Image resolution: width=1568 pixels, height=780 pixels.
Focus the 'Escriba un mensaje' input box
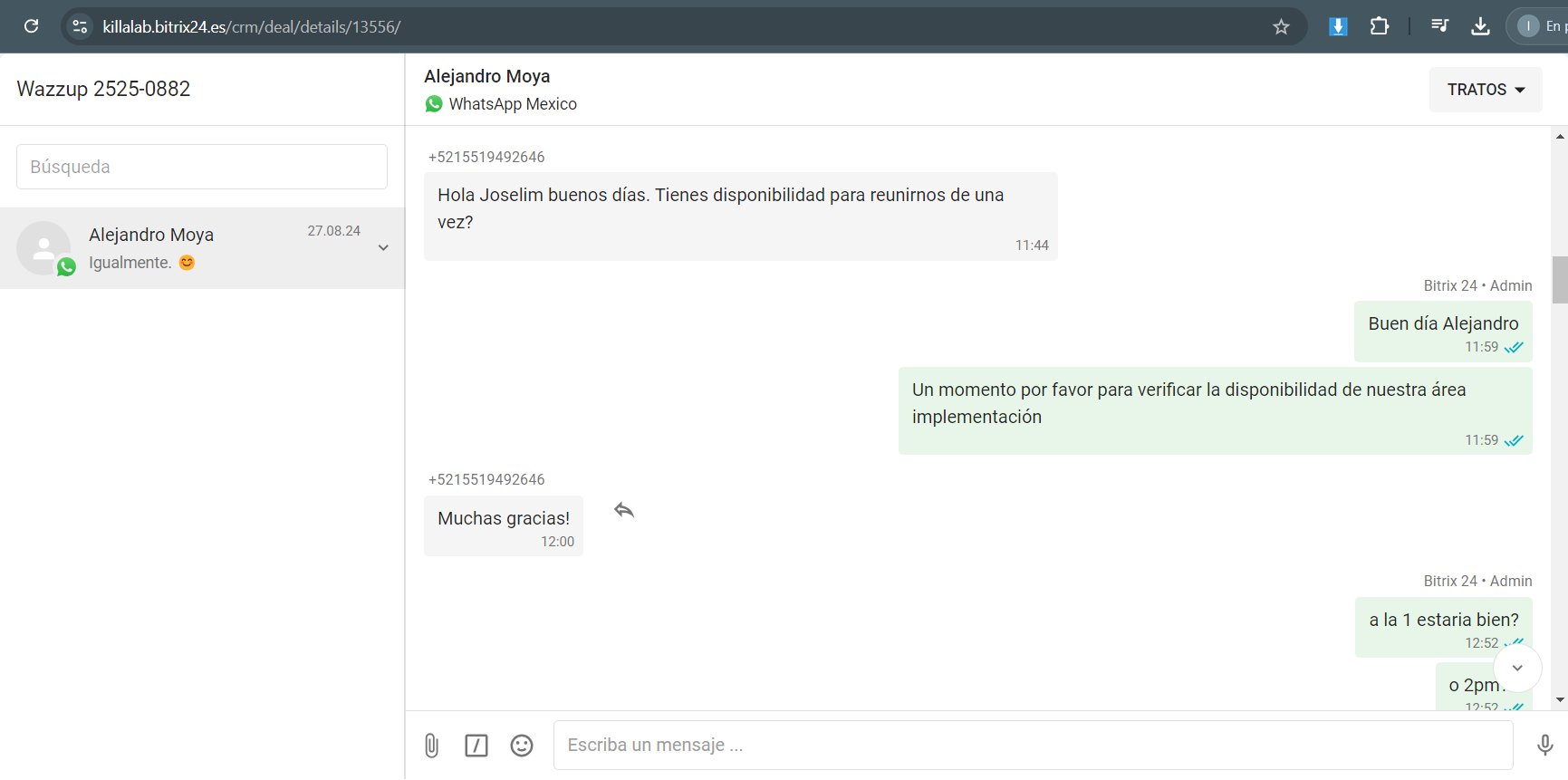click(1033, 746)
